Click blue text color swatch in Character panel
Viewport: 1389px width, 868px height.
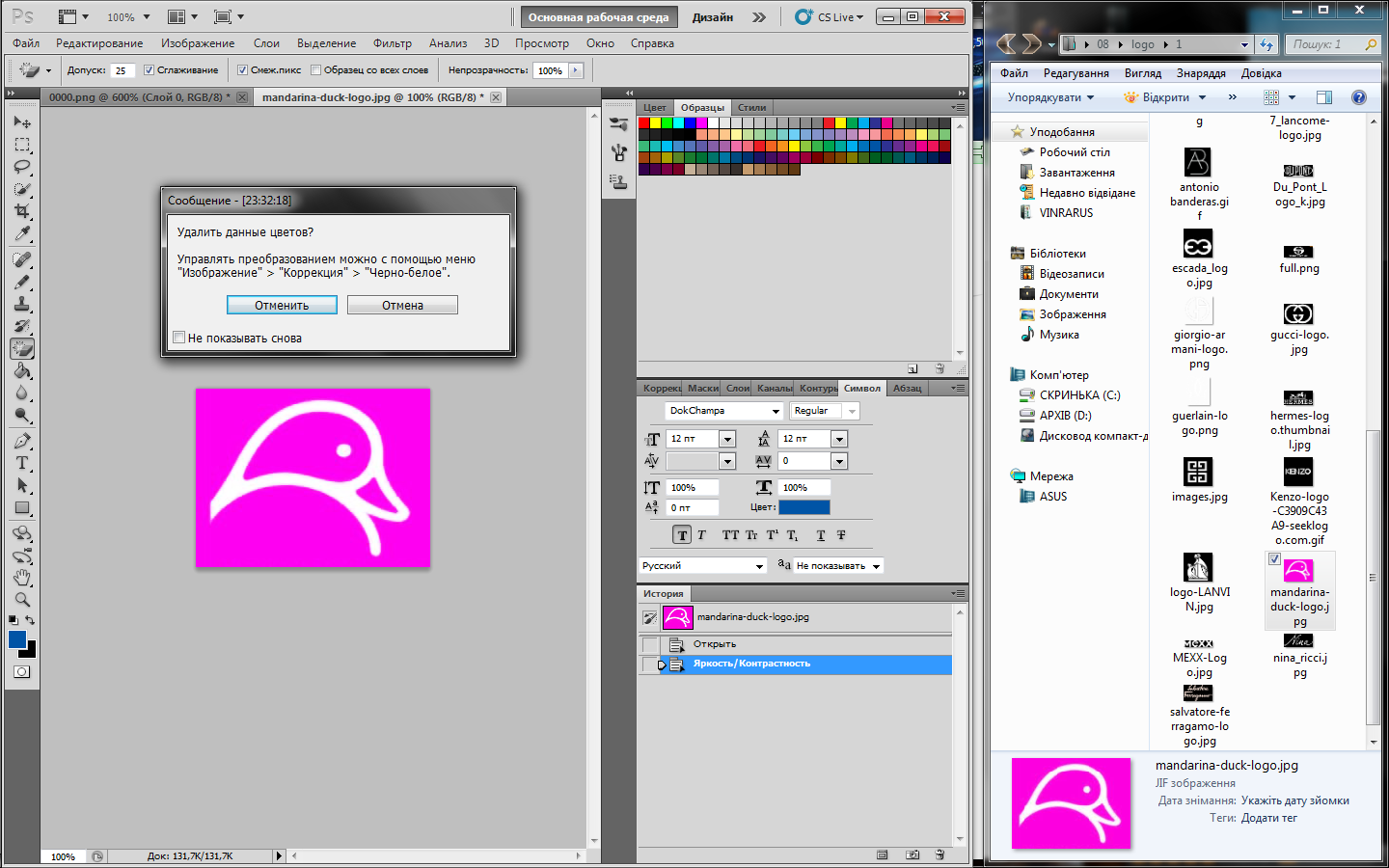[x=804, y=507]
